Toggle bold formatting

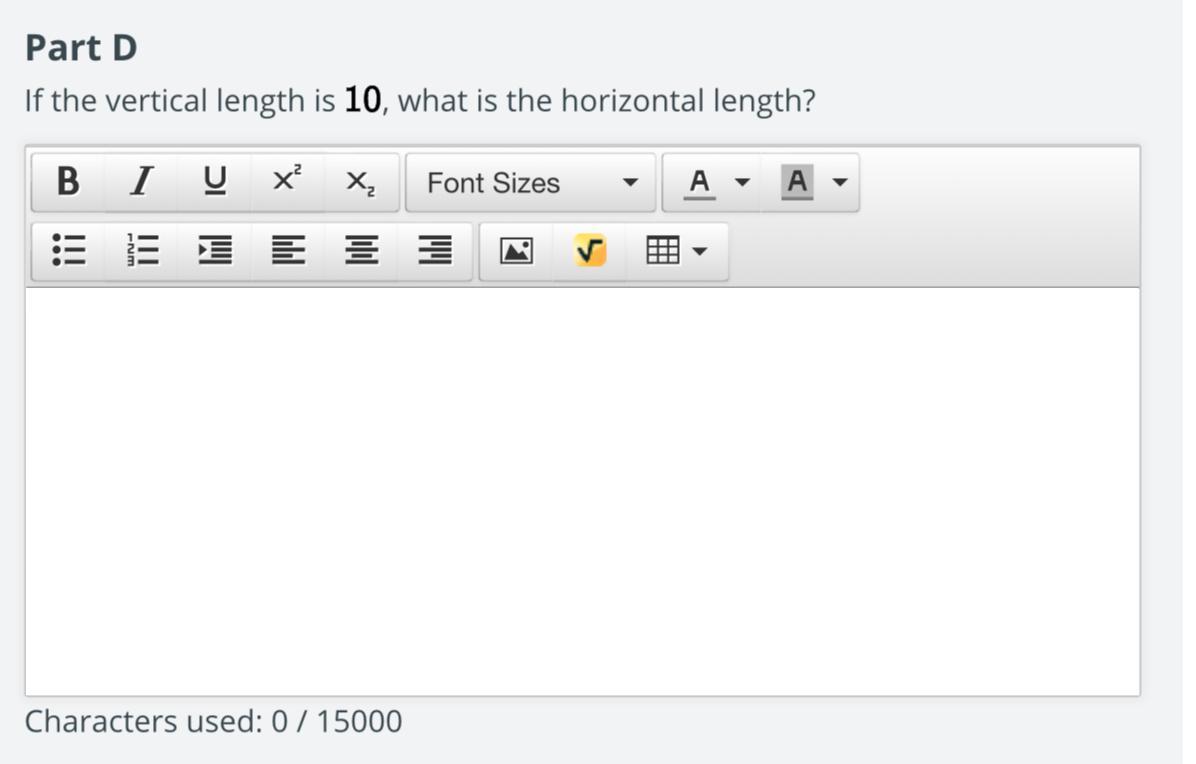[68, 182]
